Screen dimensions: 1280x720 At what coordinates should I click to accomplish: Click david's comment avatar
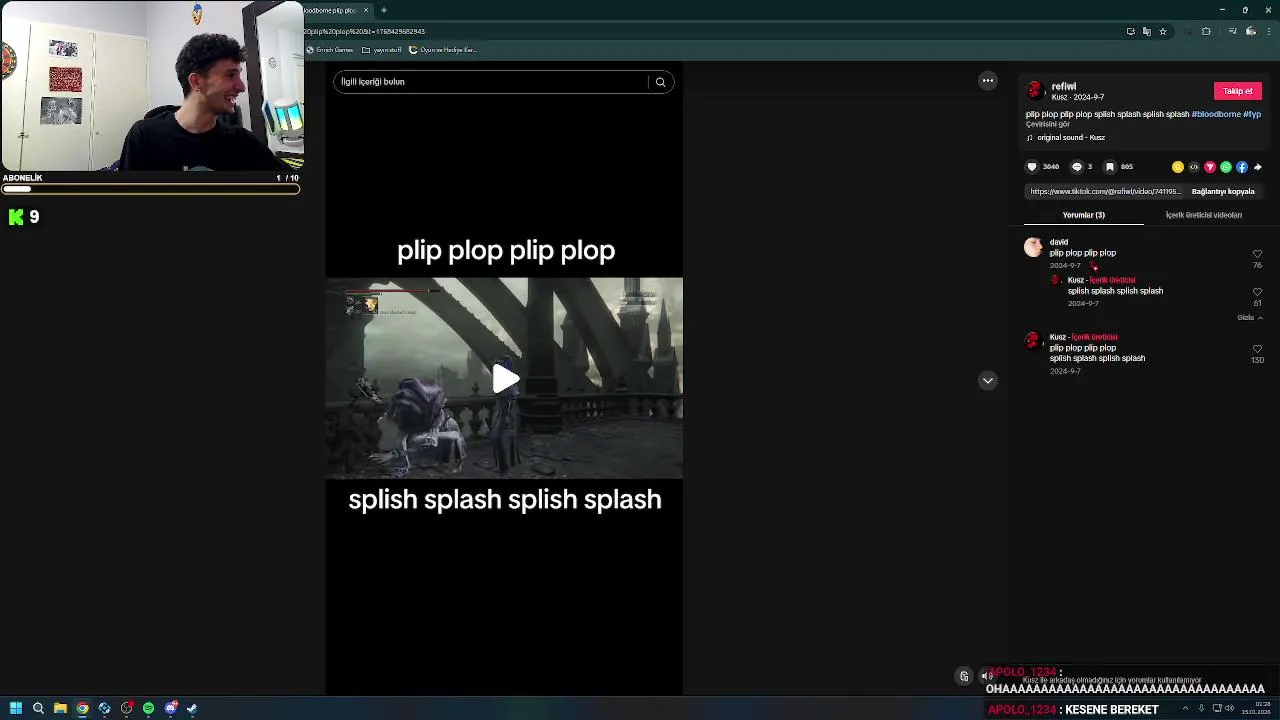coord(1033,247)
